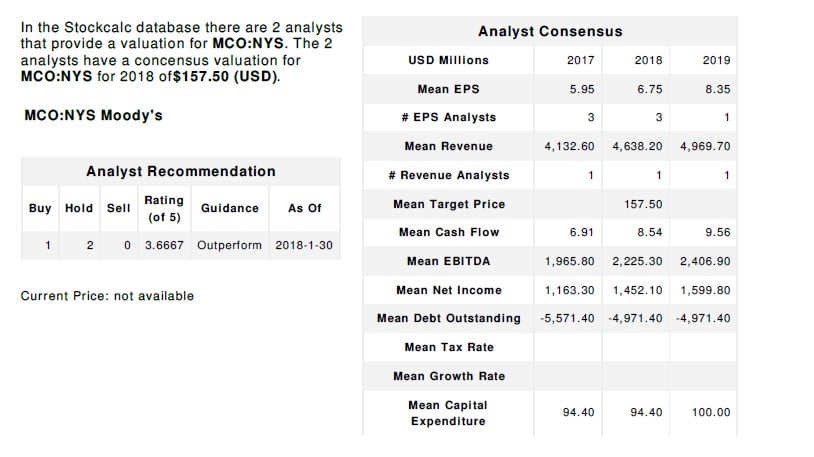This screenshot has height=457, width=814.
Task: Click the Analyst Recommendation table heading
Action: [x=181, y=171]
